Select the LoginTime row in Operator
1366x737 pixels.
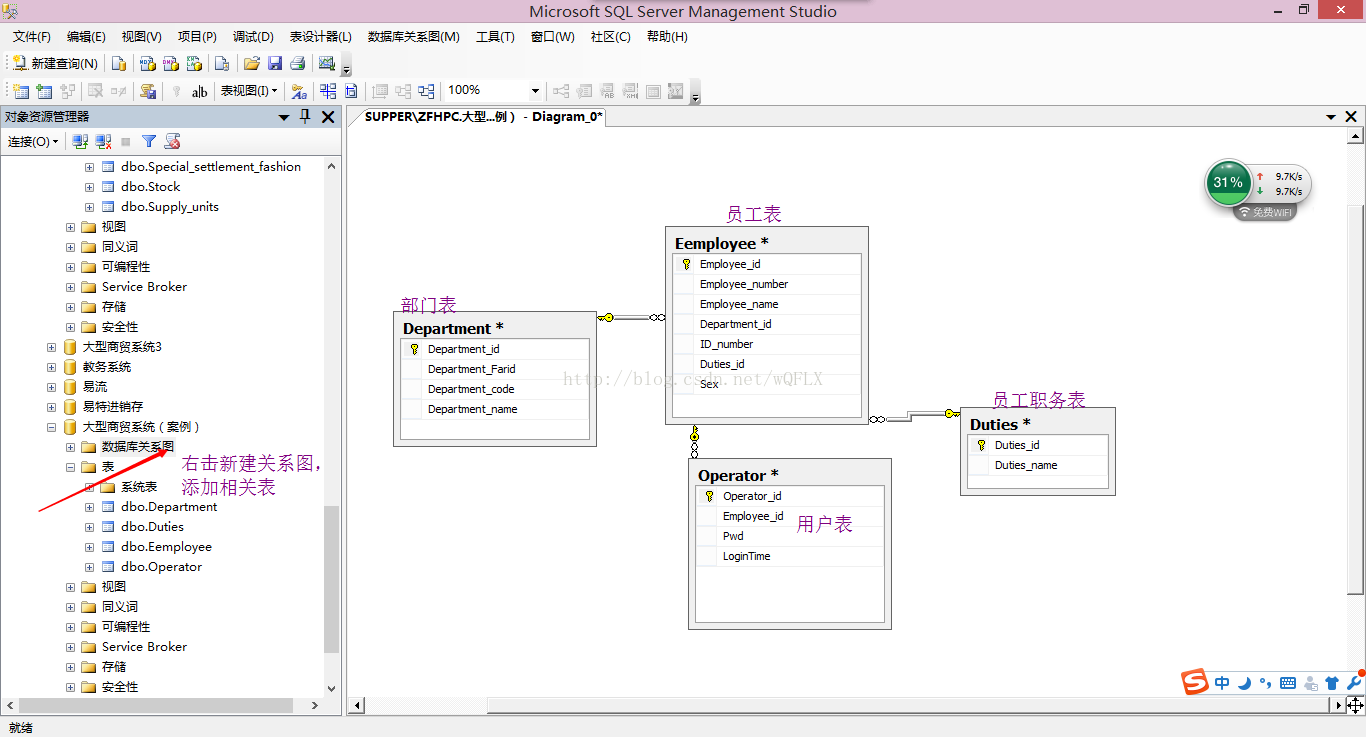(x=790, y=556)
